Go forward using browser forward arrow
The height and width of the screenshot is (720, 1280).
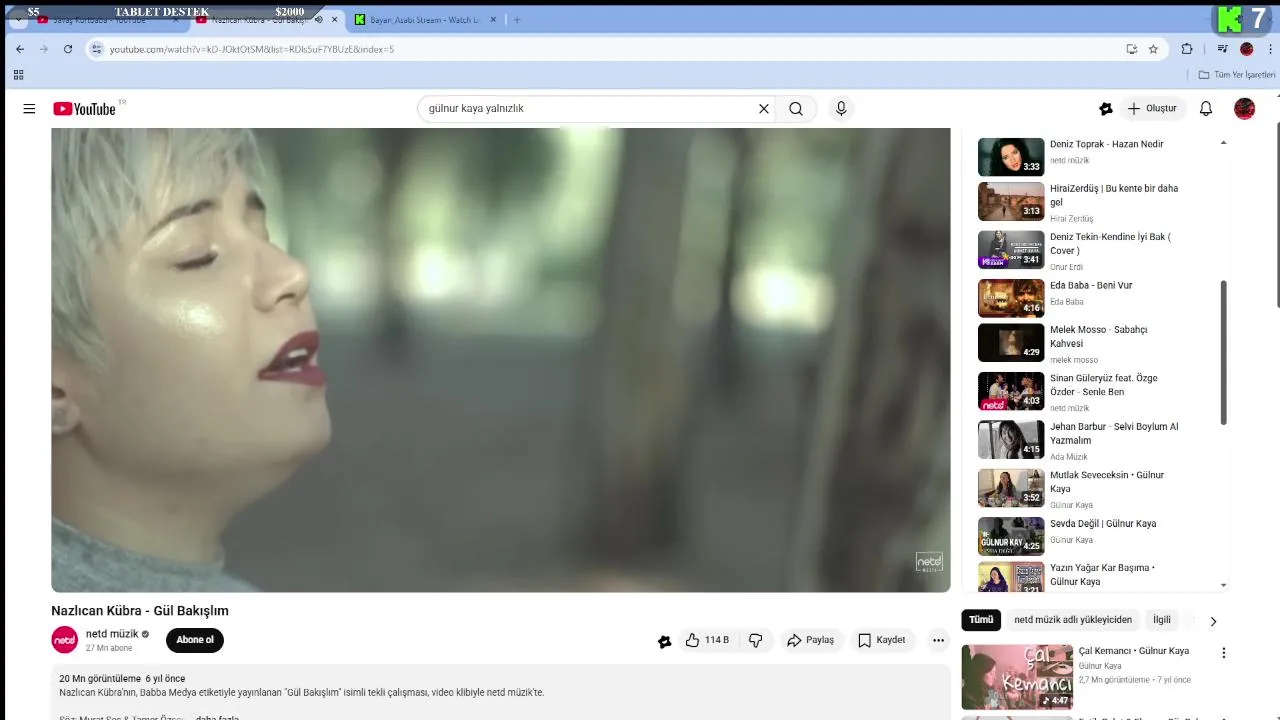click(x=44, y=49)
